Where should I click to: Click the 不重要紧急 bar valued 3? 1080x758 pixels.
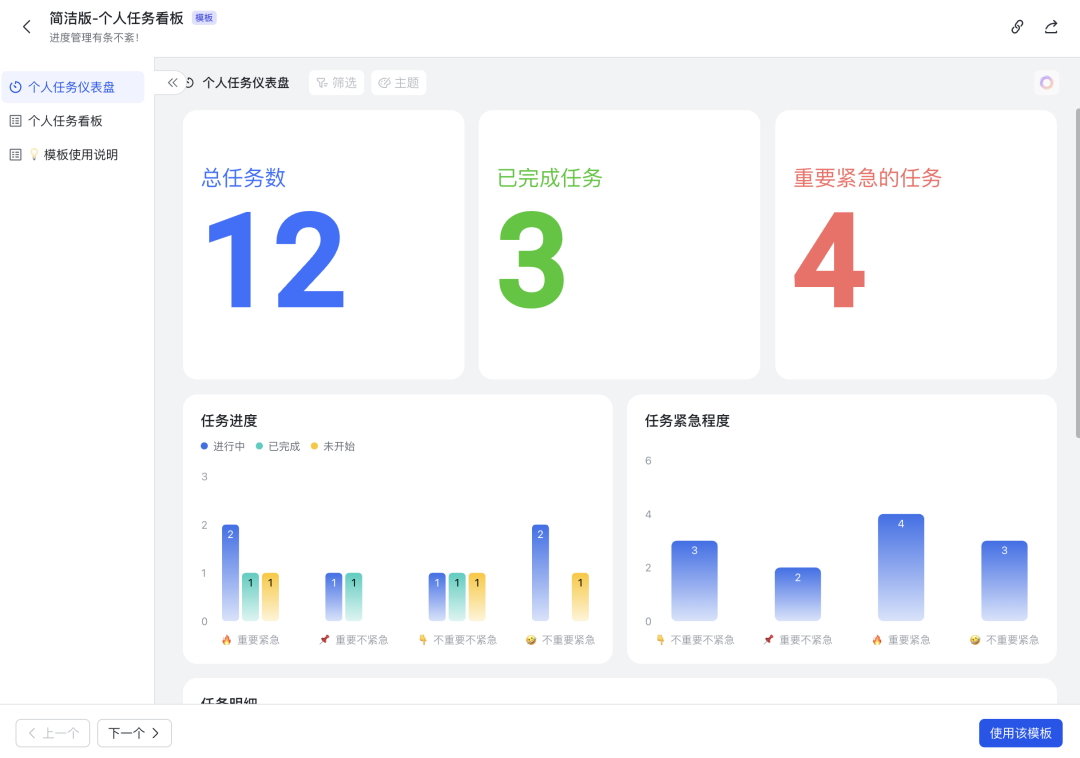click(x=1004, y=581)
